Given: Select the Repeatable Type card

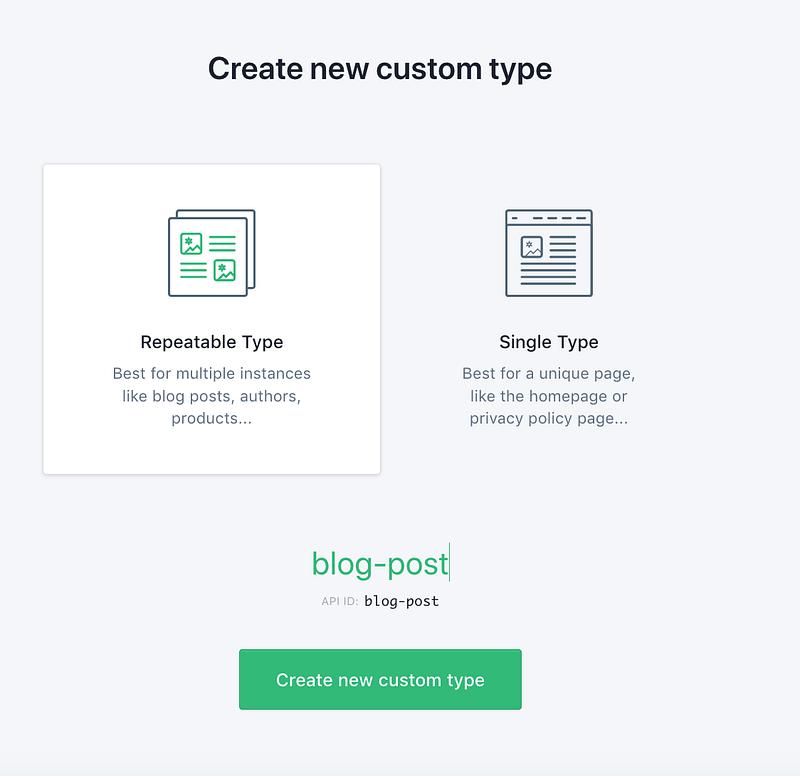Looking at the screenshot, I should click(211, 319).
